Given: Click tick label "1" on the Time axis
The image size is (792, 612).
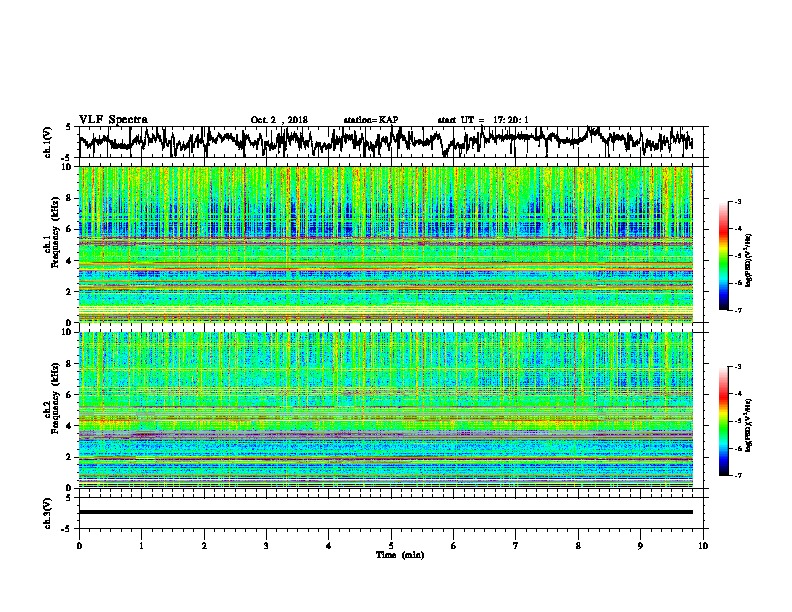Looking at the screenshot, I should (142, 545).
